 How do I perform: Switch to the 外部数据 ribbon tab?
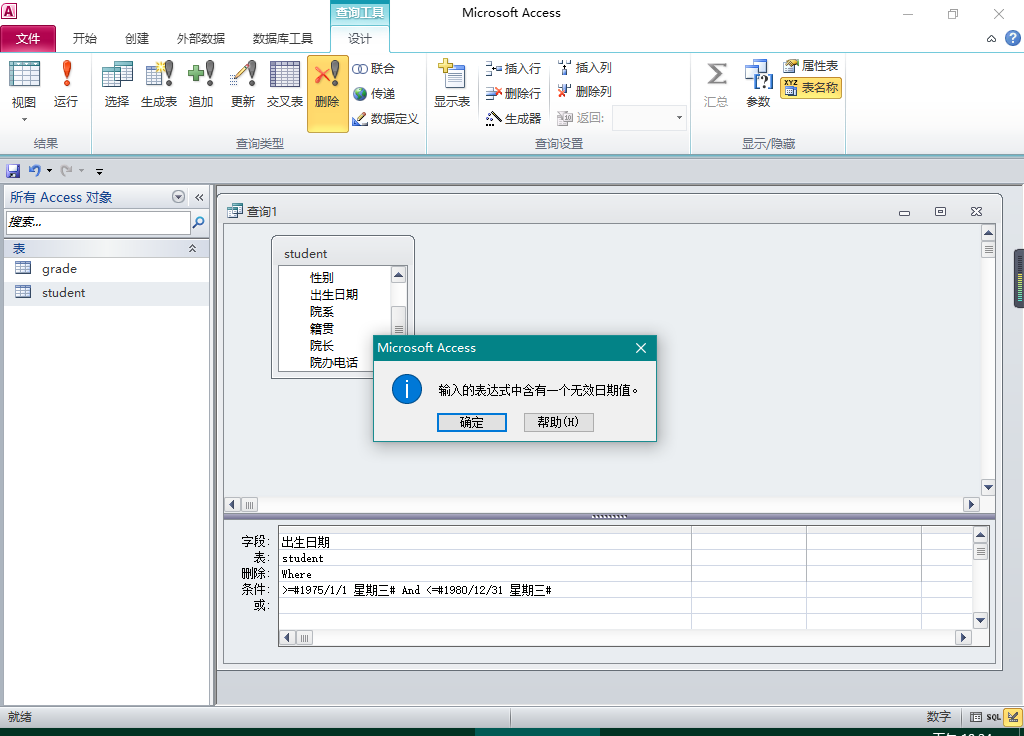tap(200, 39)
